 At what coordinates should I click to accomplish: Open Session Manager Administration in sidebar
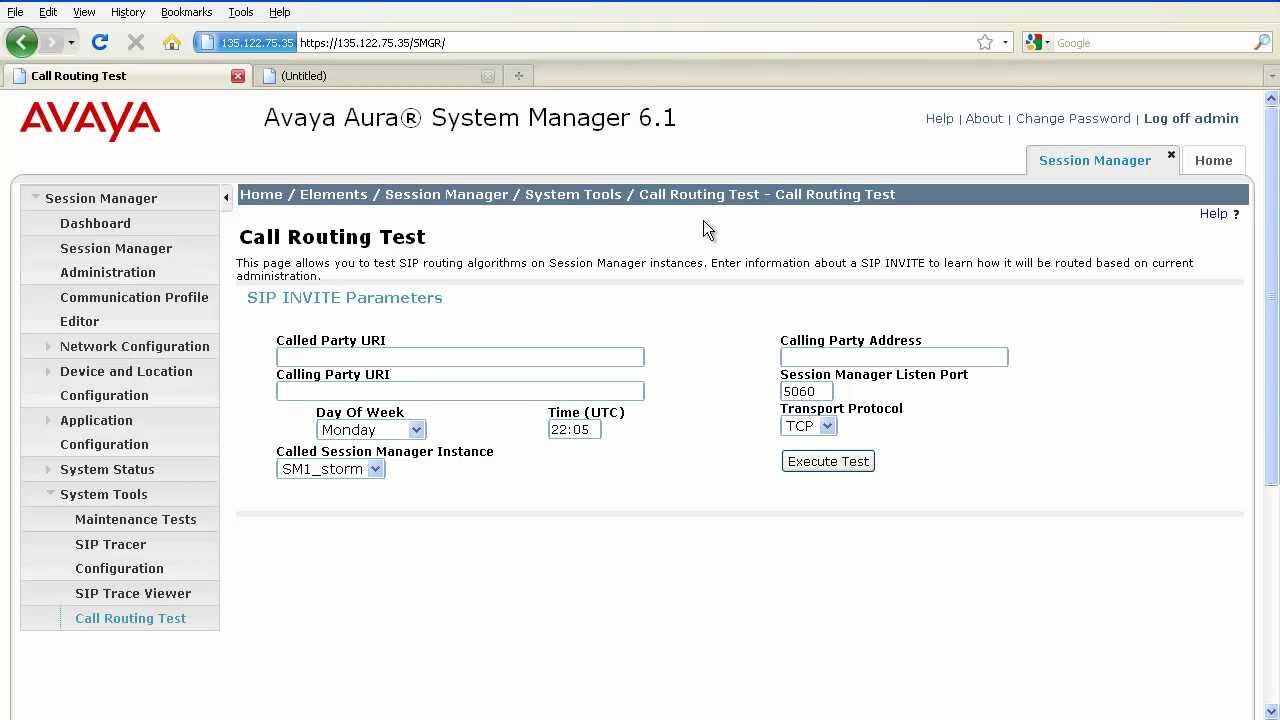tap(116, 260)
